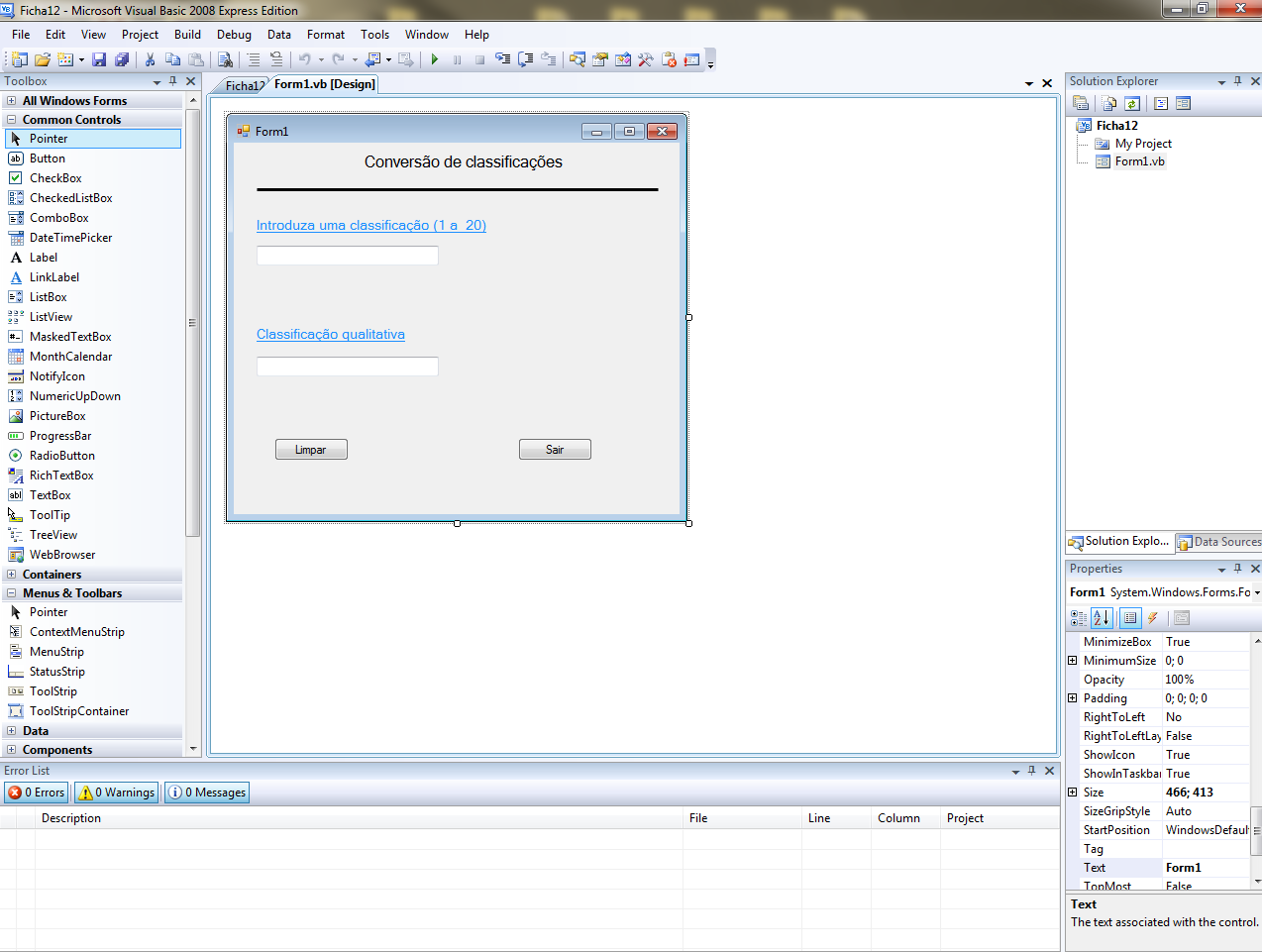Expand the MinimumSize property row
Viewport: 1262px width, 952px height.
[1072, 661]
